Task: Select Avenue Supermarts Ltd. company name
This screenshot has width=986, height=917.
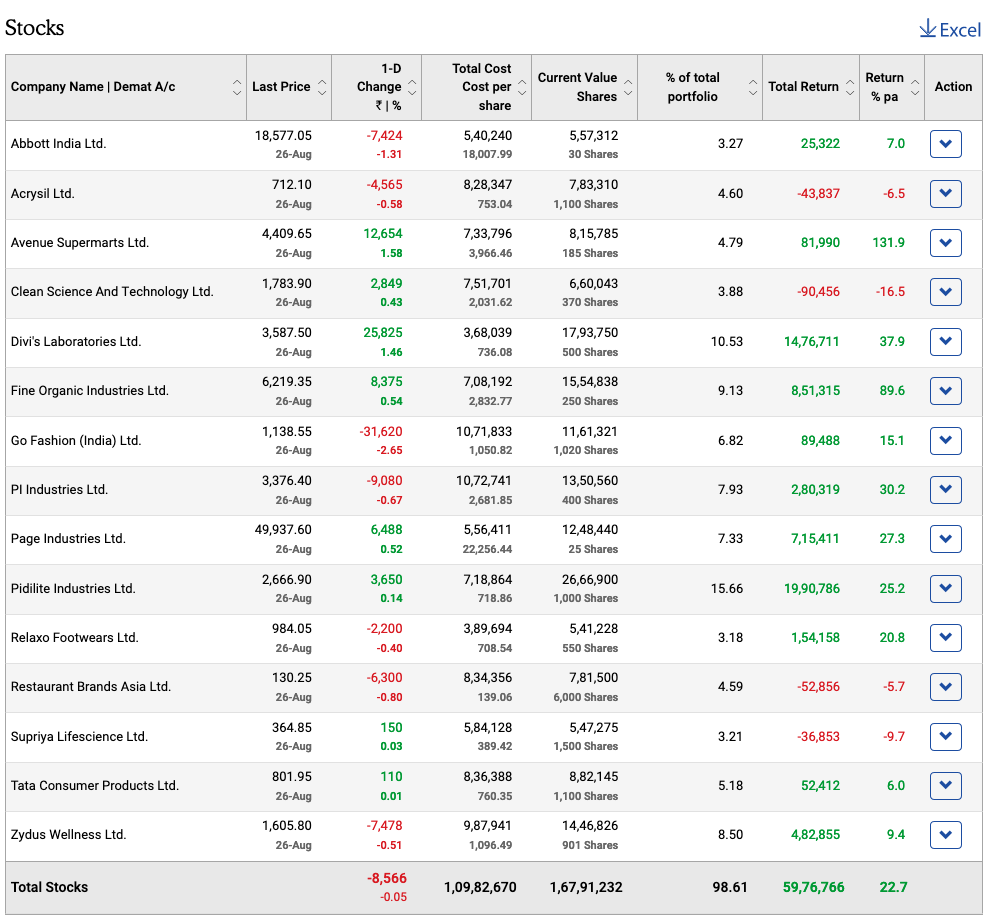Action: coord(80,243)
